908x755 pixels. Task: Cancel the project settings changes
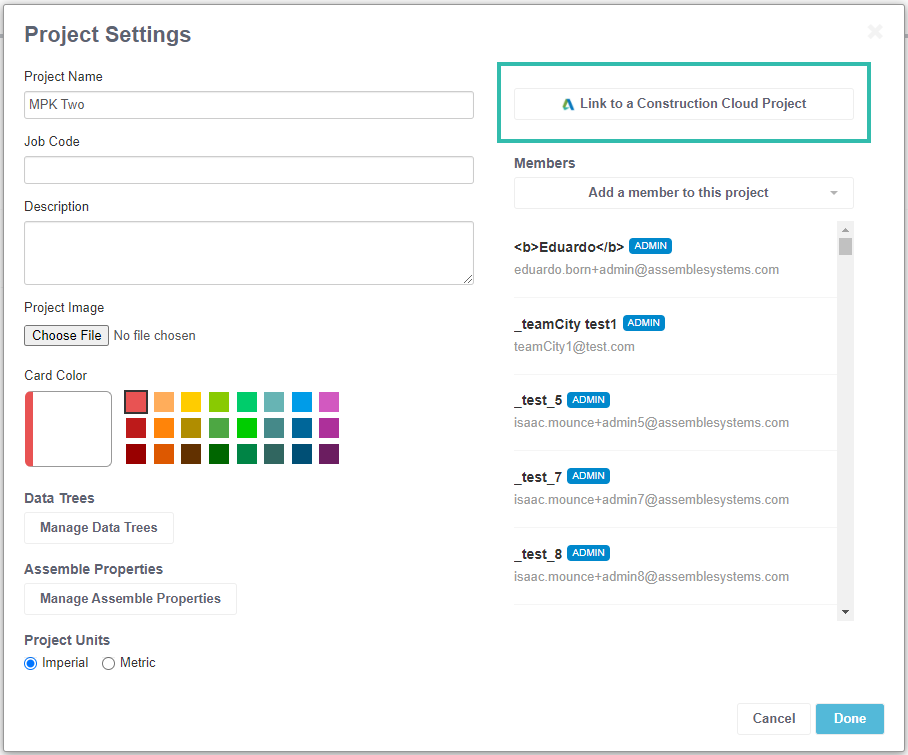pyautogui.click(x=773, y=718)
